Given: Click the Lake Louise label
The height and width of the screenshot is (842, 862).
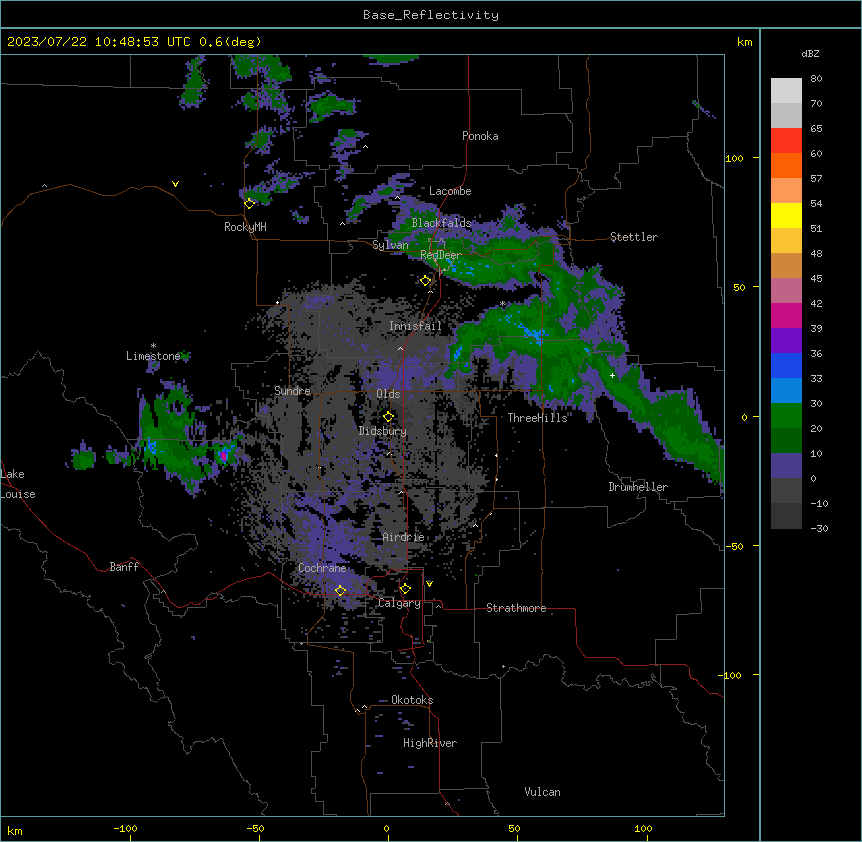Looking at the screenshot, I should click(x=18, y=484).
